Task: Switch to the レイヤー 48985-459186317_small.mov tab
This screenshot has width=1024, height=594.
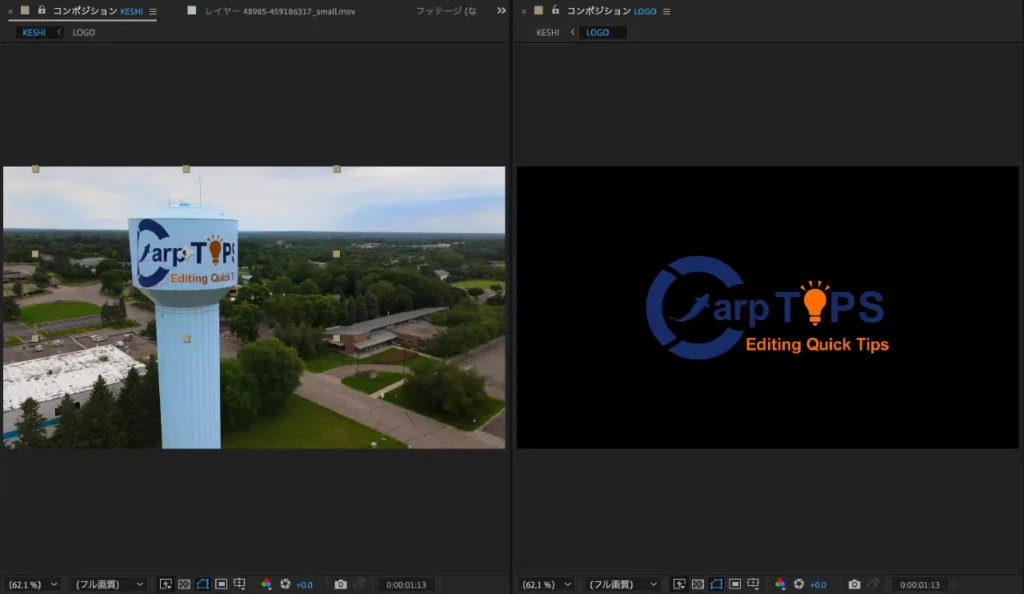Action: tap(280, 11)
